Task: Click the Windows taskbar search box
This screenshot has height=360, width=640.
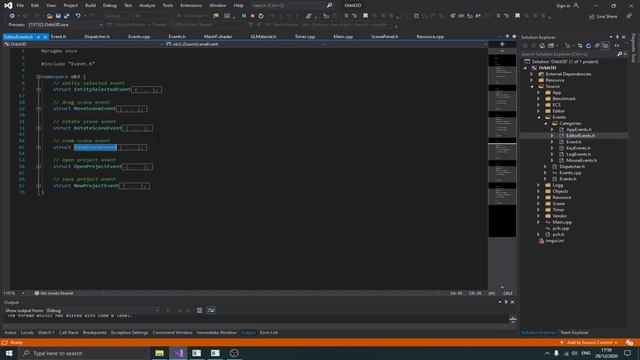Action: coord(84,353)
